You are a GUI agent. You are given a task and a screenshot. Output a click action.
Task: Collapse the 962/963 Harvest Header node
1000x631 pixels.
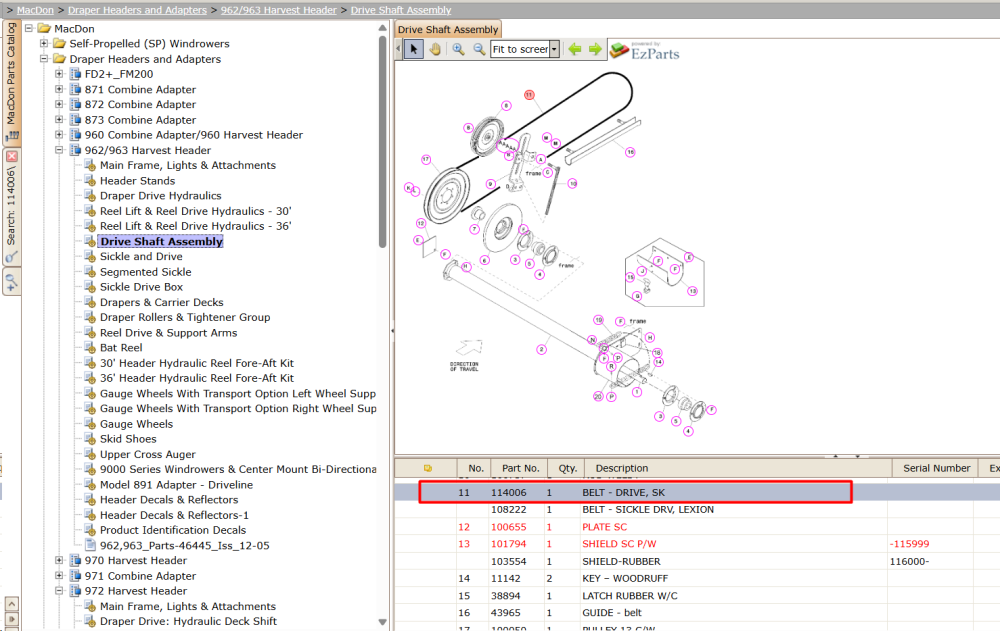click(x=59, y=150)
